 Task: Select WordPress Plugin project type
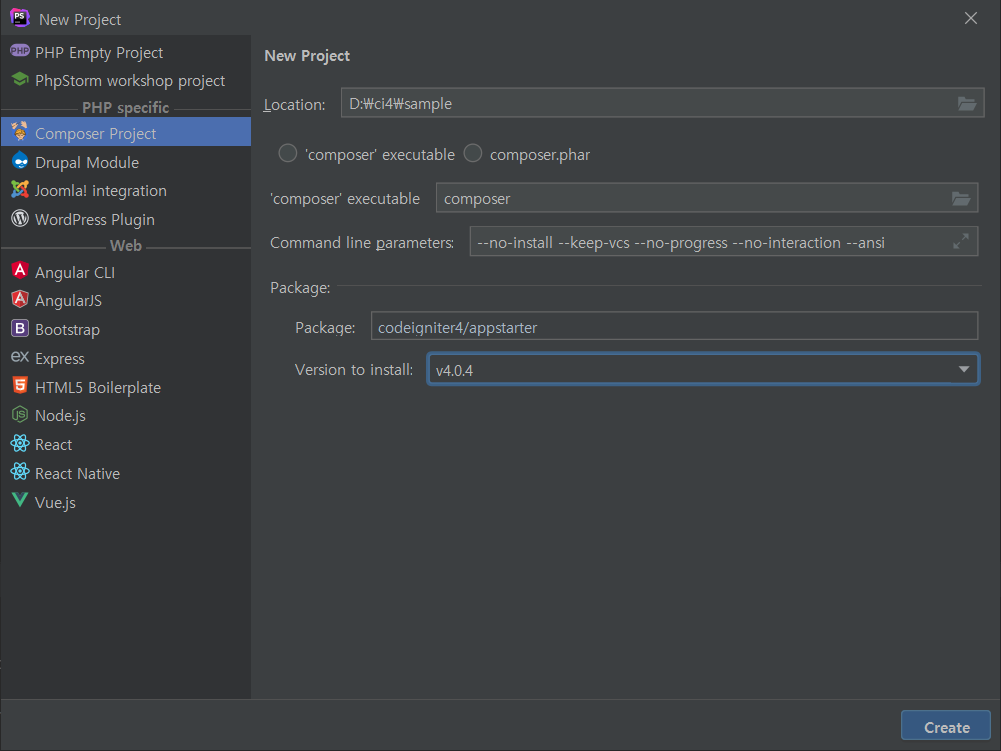(x=126, y=219)
